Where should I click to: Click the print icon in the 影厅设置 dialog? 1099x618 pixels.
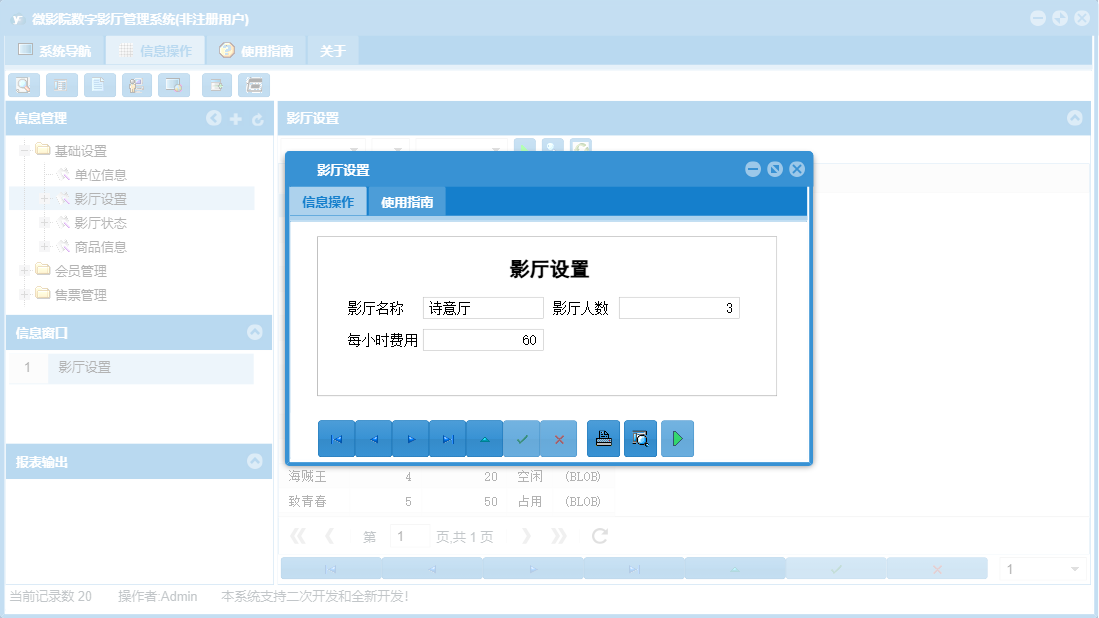pos(603,438)
